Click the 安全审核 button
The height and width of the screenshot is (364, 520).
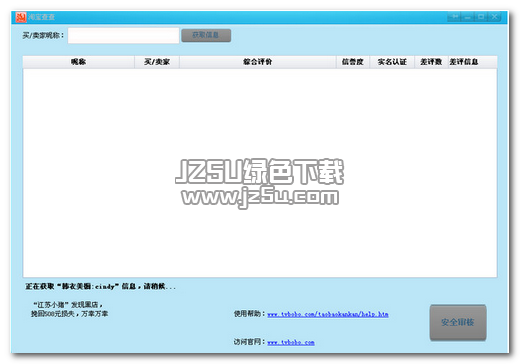pyautogui.click(x=458, y=322)
